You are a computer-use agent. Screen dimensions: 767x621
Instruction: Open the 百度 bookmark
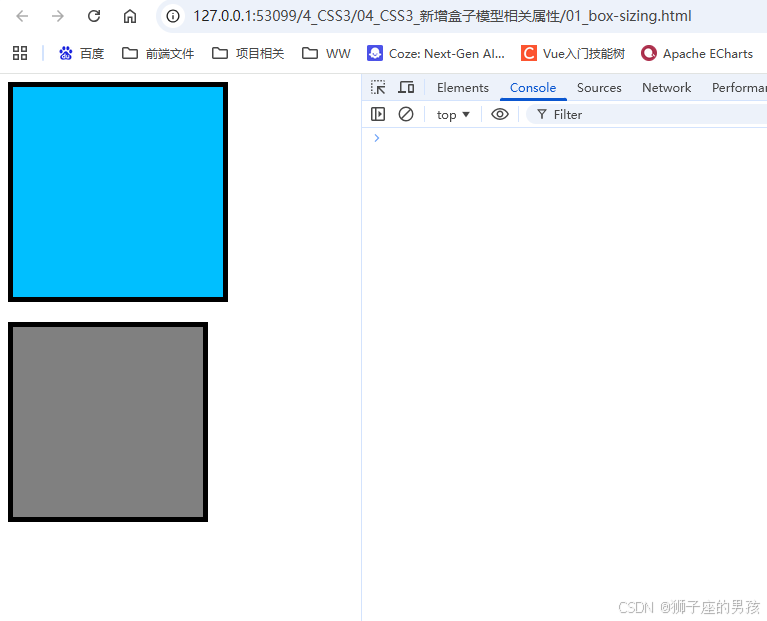pos(81,53)
